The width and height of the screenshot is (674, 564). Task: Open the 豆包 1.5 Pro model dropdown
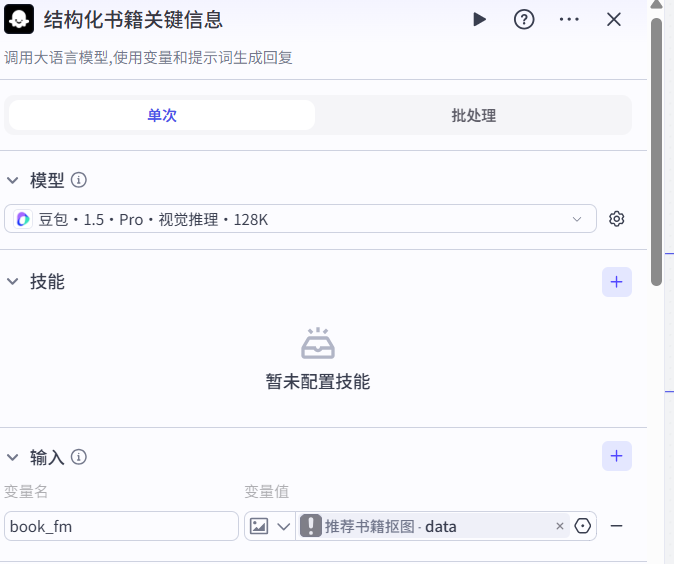tap(300, 219)
